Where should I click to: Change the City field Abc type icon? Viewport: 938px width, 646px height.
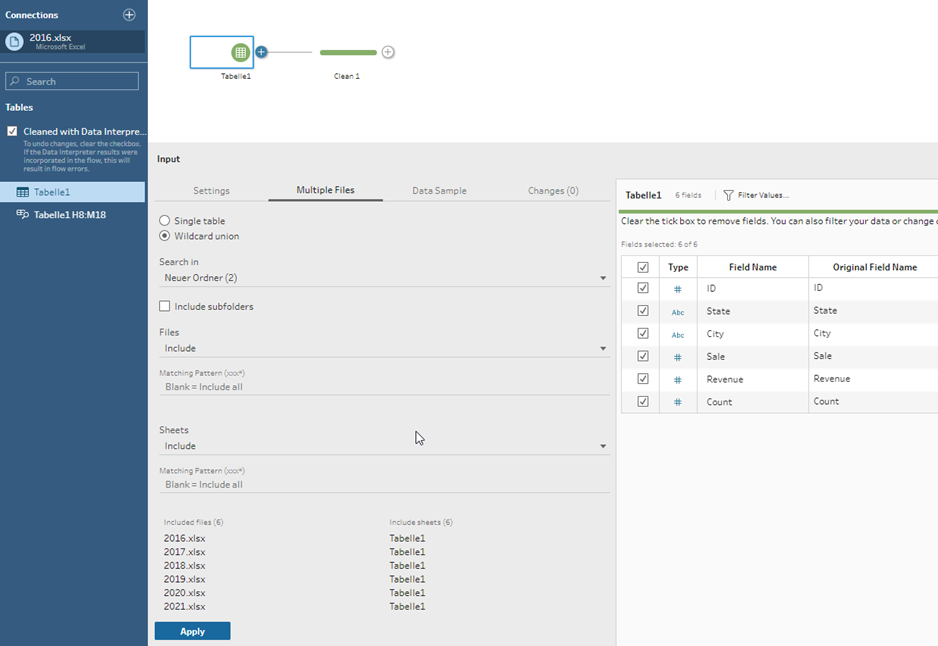pos(678,335)
